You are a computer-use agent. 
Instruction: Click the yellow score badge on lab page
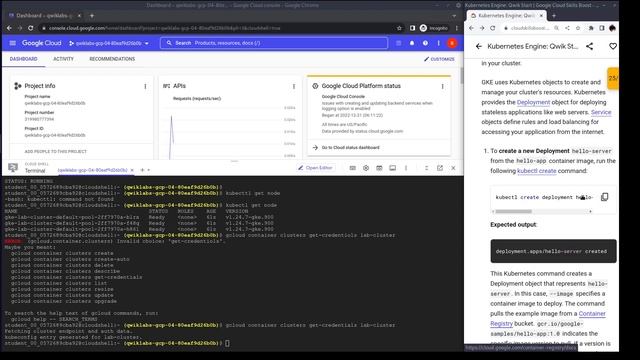point(613,78)
